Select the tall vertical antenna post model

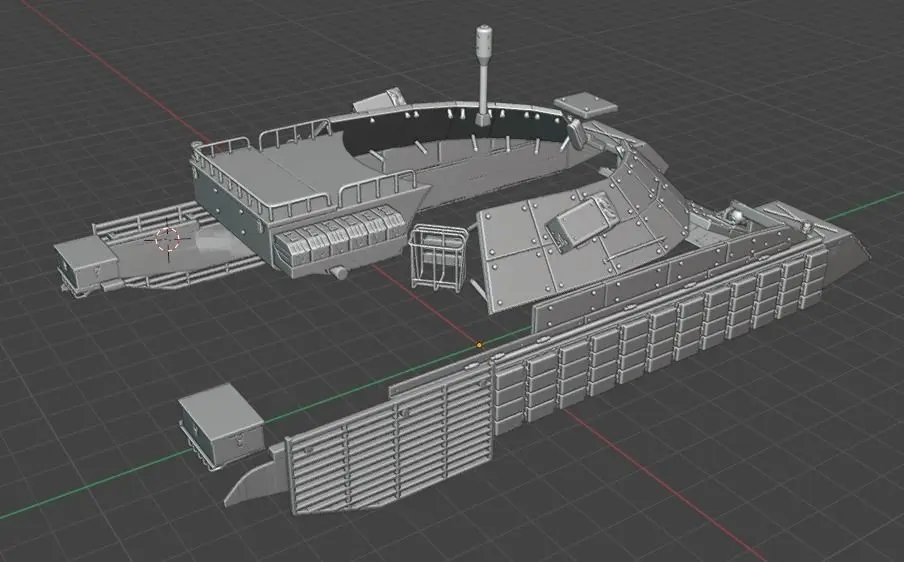click(x=484, y=76)
